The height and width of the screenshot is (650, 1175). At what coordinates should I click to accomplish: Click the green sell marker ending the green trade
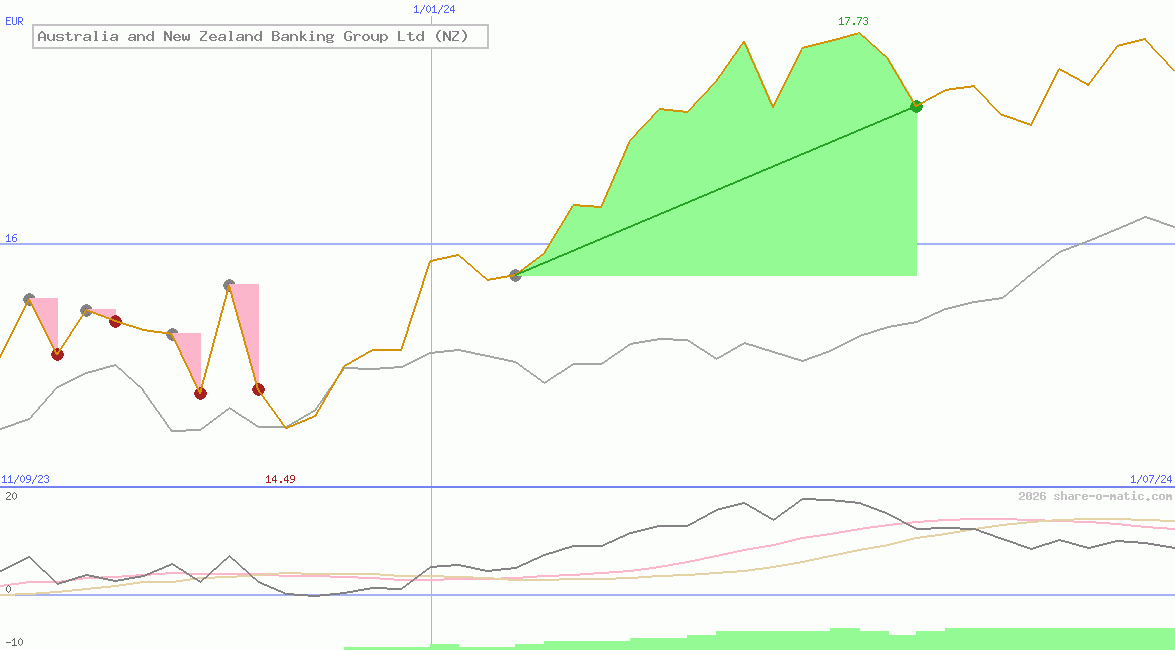(916, 106)
